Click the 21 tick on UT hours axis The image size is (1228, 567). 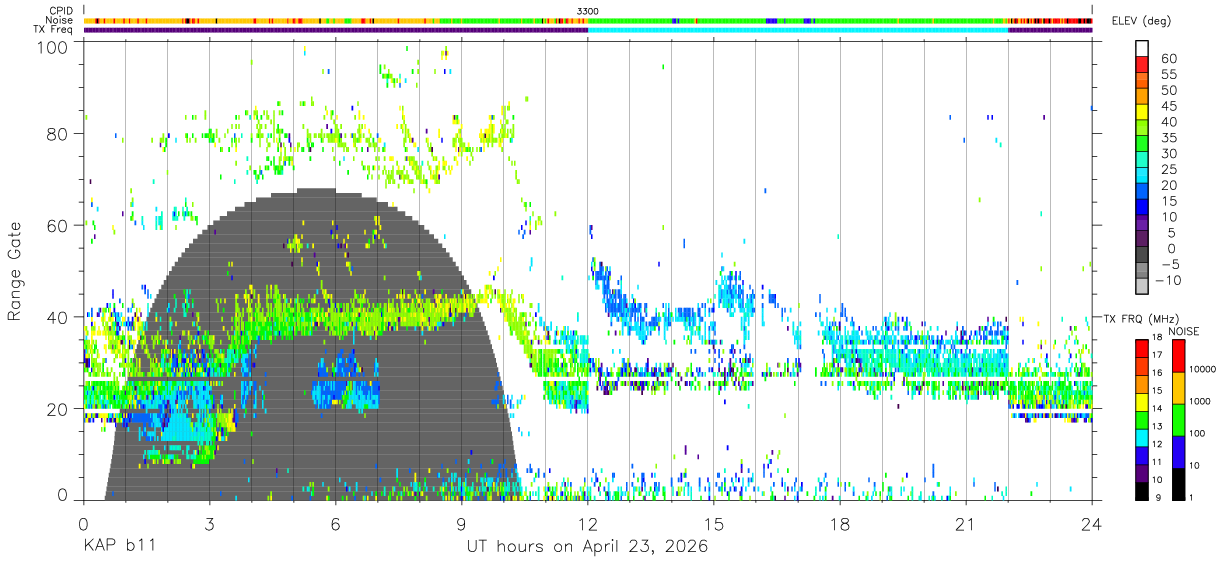pos(966,524)
